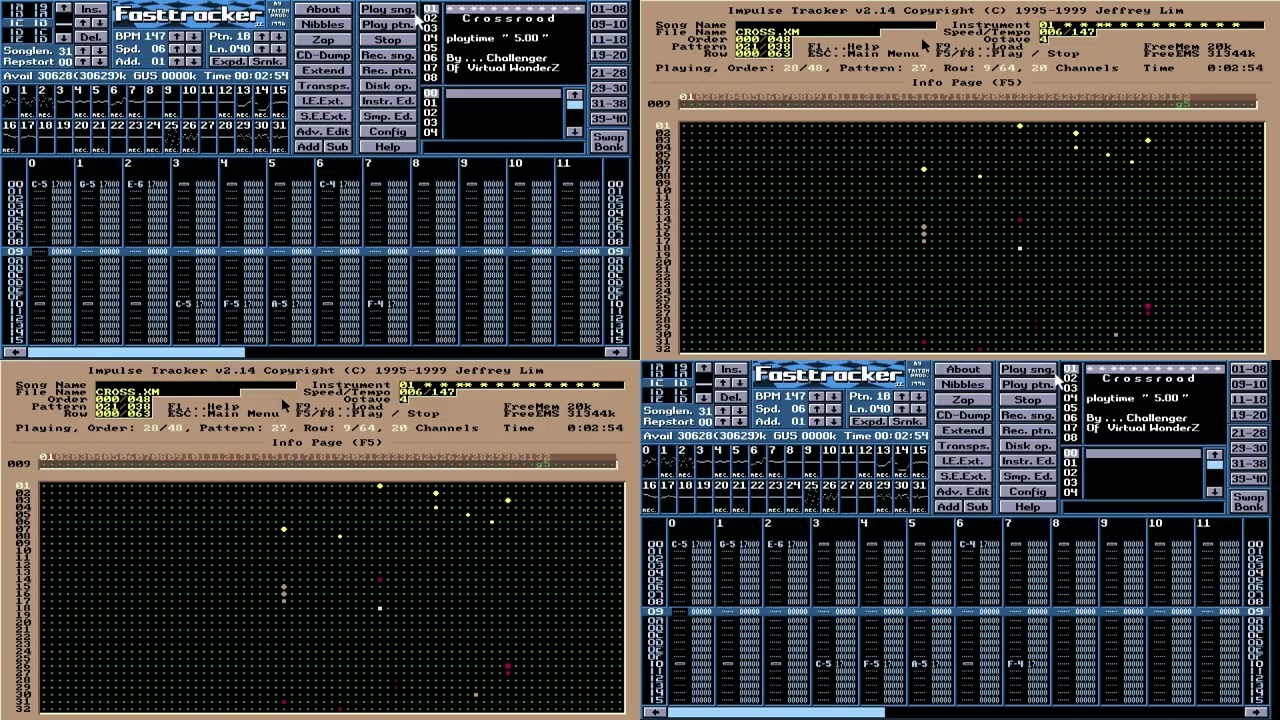The image size is (1280, 720).
Task: Click 'Info Page (F5)' in upper-right Impulse Tracker
Action: (966, 83)
